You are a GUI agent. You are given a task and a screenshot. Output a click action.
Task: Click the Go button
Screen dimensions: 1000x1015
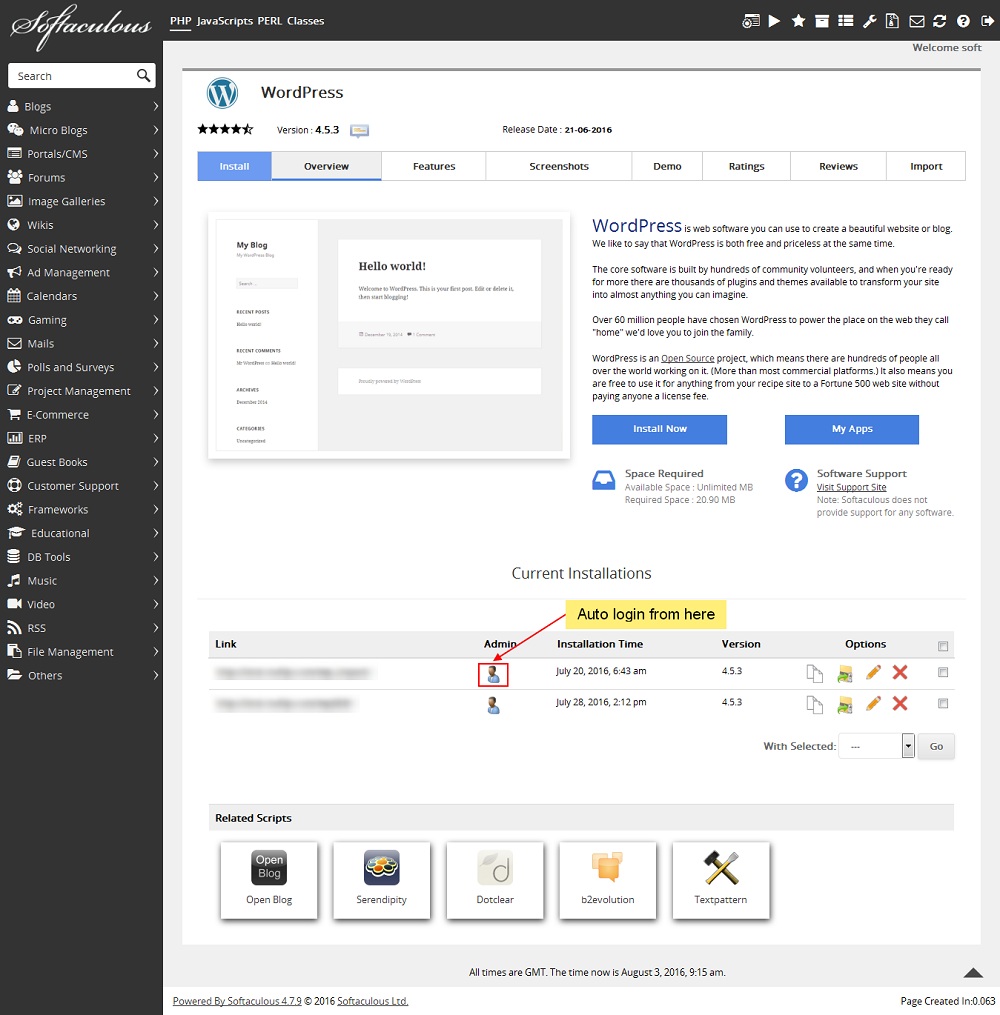(936, 746)
